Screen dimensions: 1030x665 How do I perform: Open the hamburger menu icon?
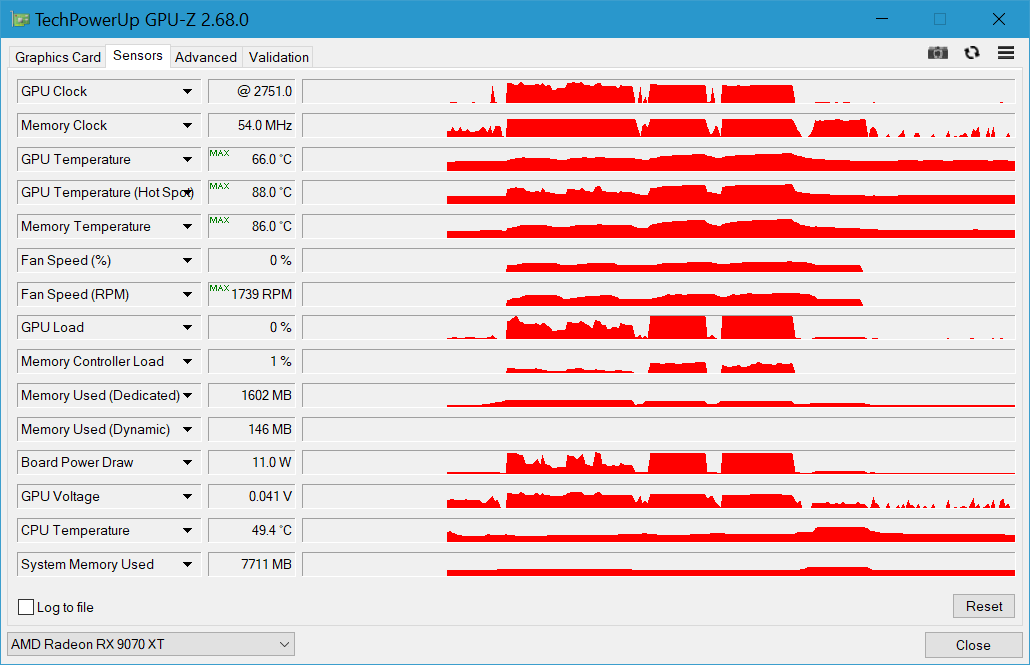[1006, 53]
